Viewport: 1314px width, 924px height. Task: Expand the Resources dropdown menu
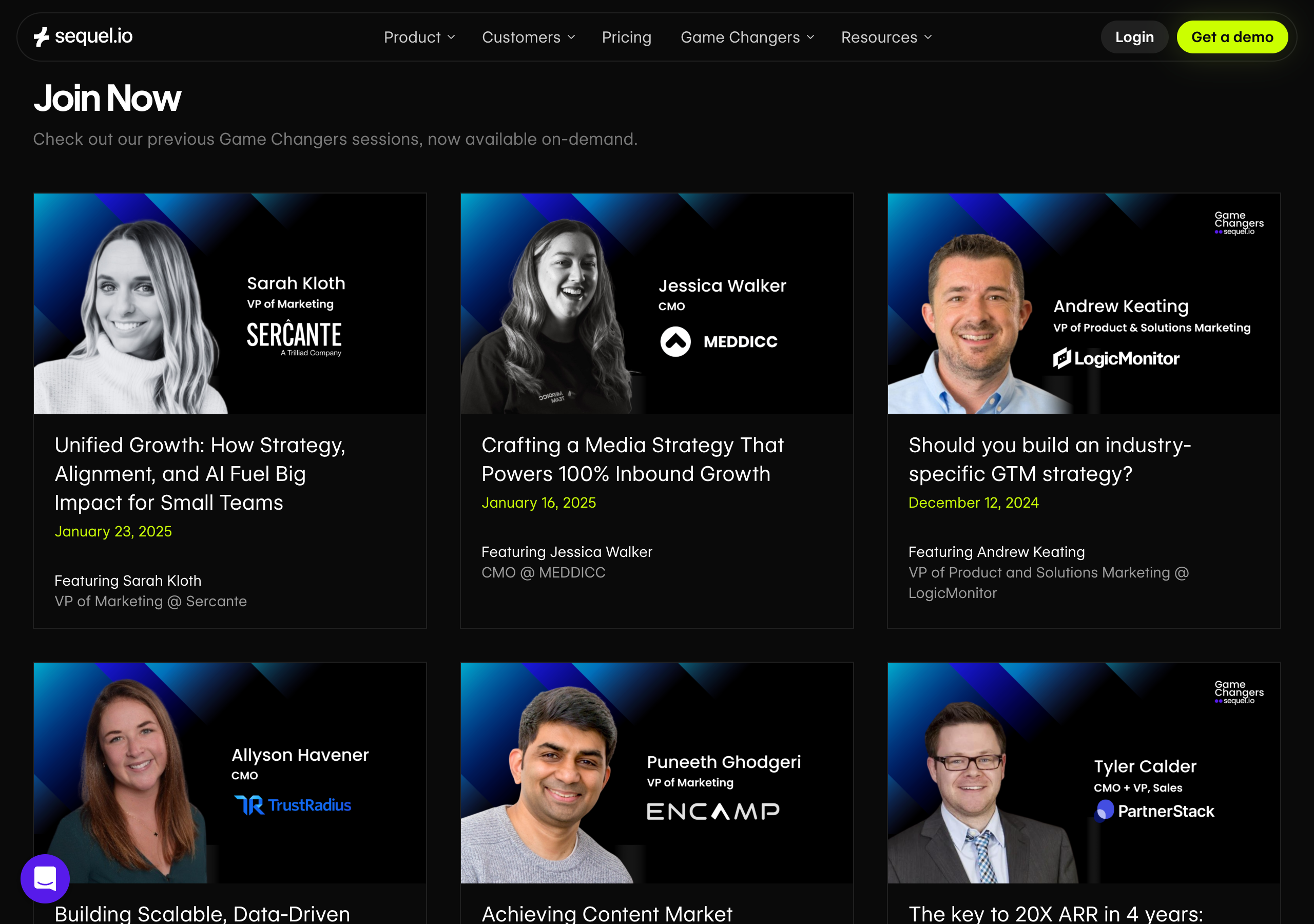[885, 36]
